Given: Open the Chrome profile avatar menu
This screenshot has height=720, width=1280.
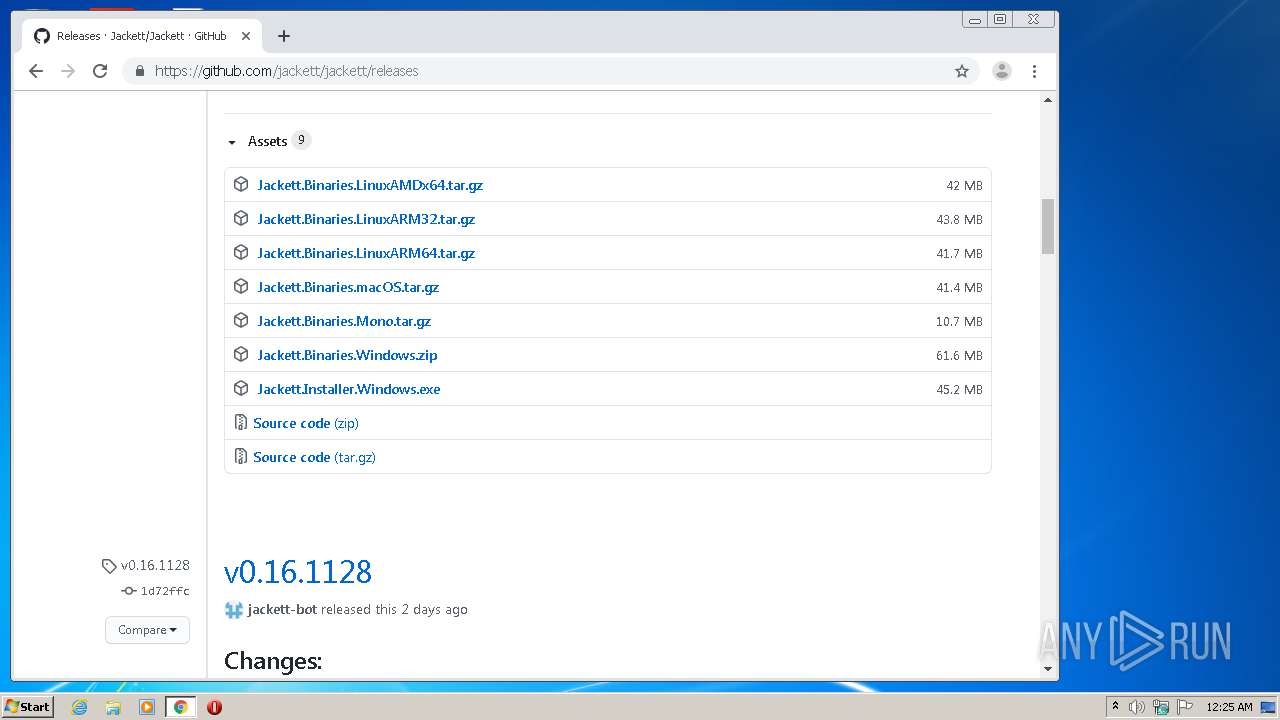Looking at the screenshot, I should pyautogui.click(x=1001, y=71).
